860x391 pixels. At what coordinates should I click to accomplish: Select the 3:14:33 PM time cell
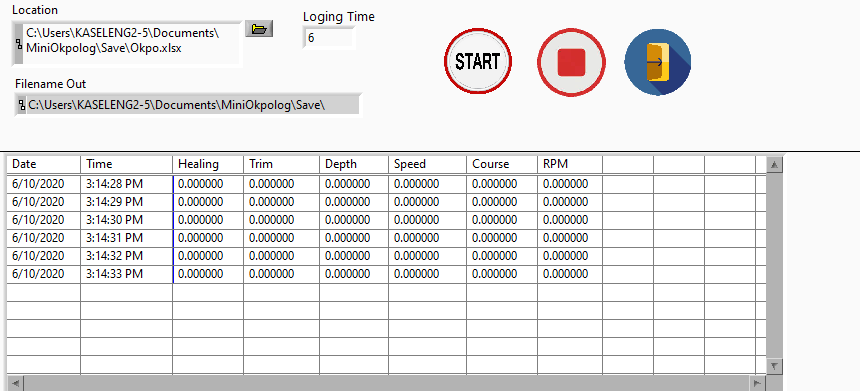[x=127, y=274]
